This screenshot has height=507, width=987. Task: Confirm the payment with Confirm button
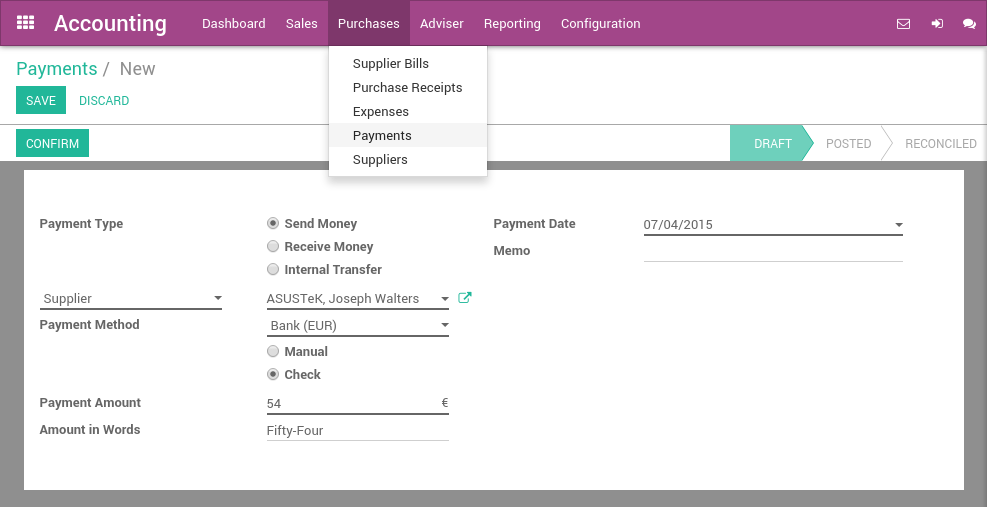tap(52, 144)
